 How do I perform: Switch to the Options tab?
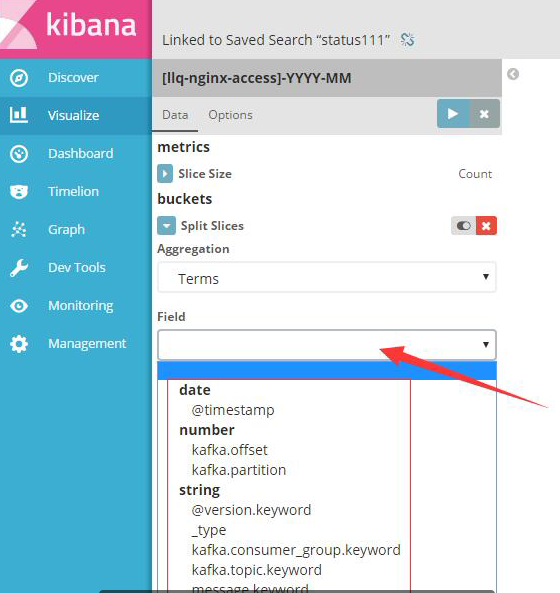coord(230,115)
